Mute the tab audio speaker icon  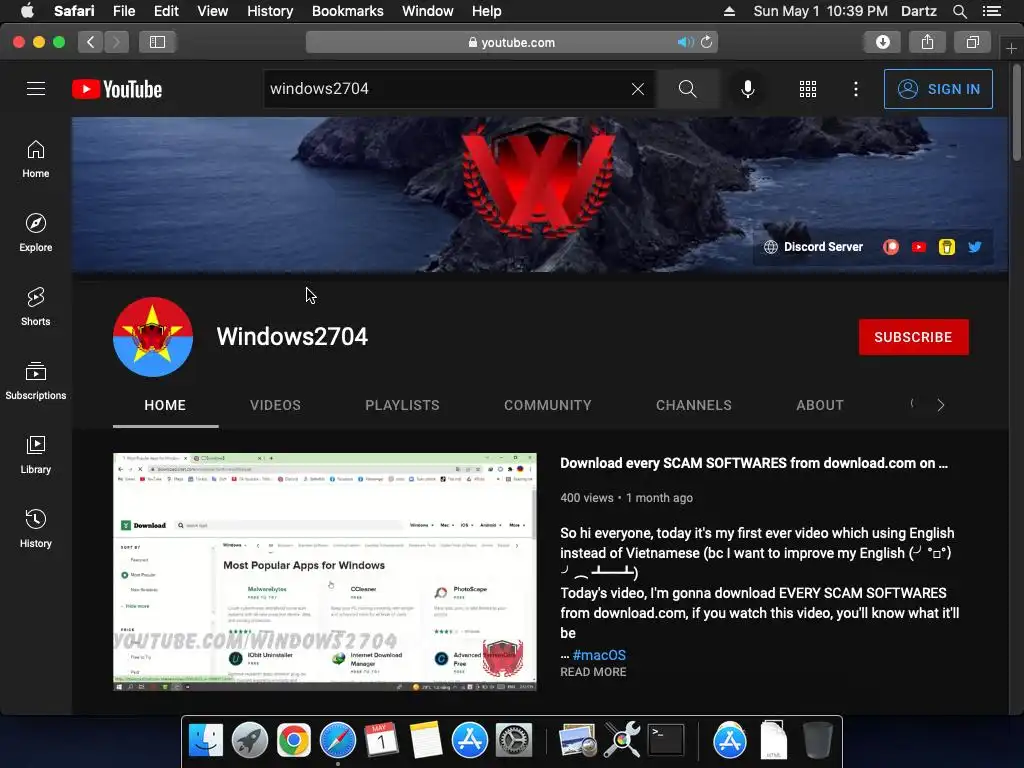click(x=686, y=42)
